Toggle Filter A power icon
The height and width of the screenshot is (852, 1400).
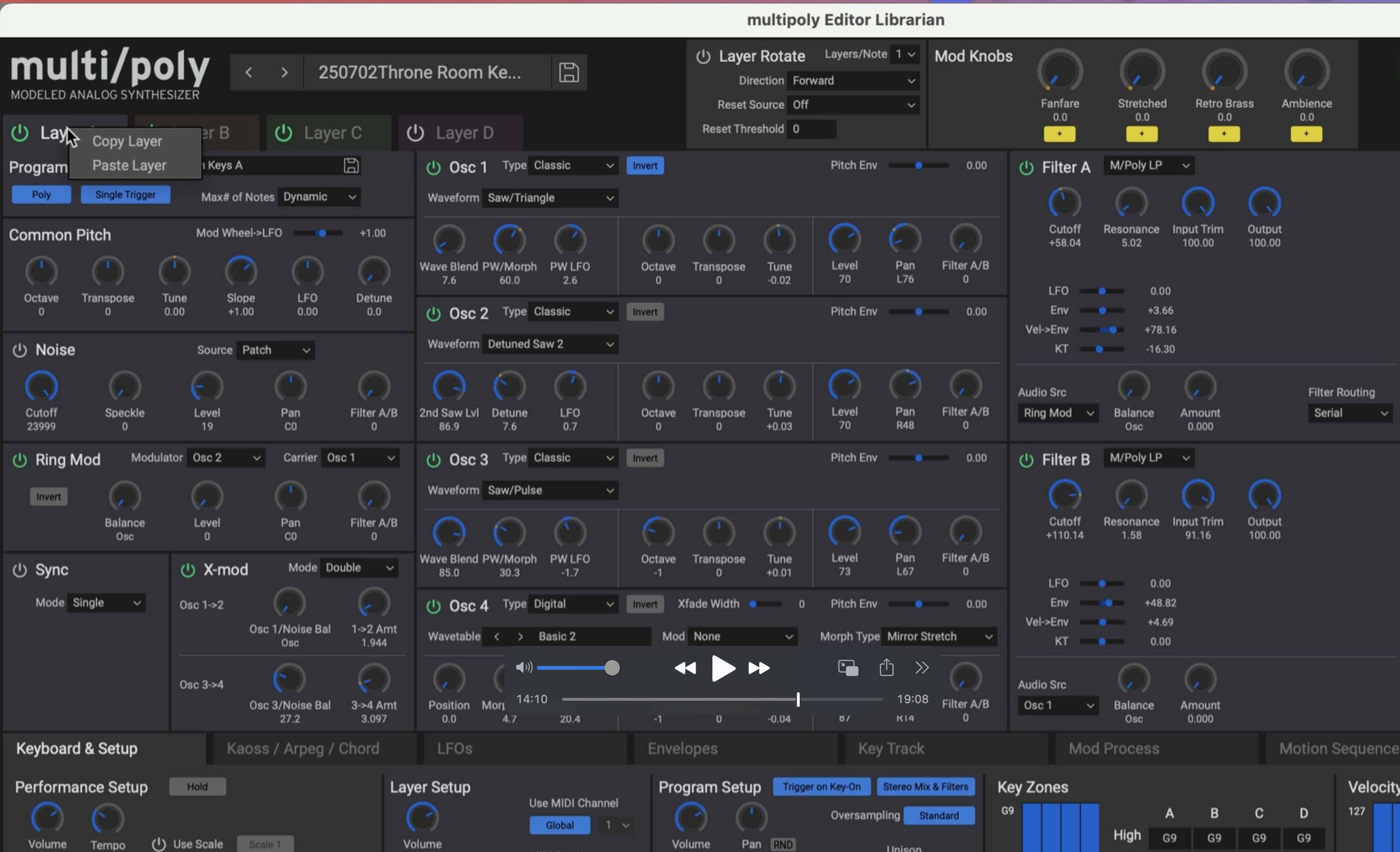1026,167
